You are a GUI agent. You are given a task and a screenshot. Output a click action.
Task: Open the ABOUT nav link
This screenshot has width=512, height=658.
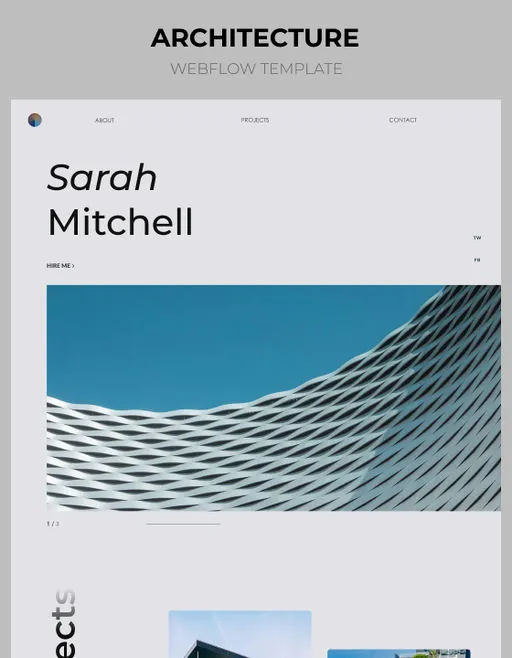pyautogui.click(x=104, y=120)
